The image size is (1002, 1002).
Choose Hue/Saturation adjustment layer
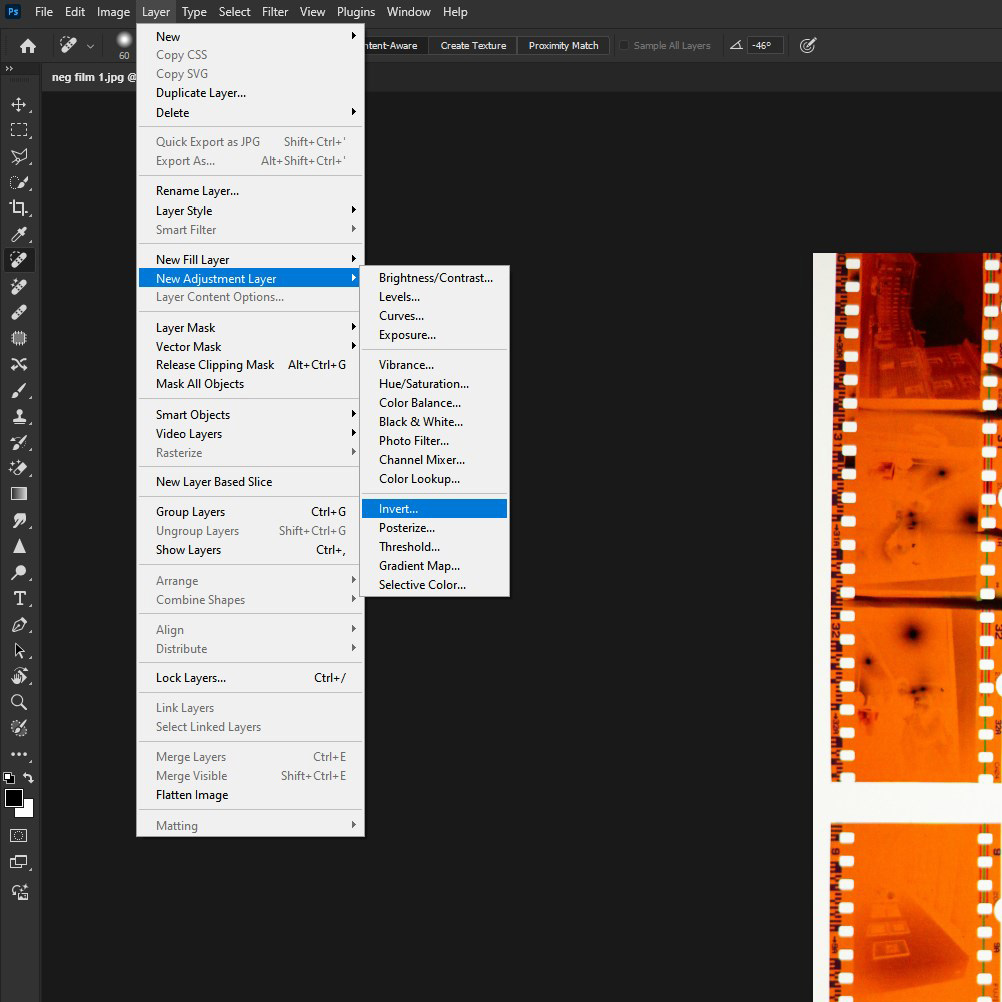435,383
